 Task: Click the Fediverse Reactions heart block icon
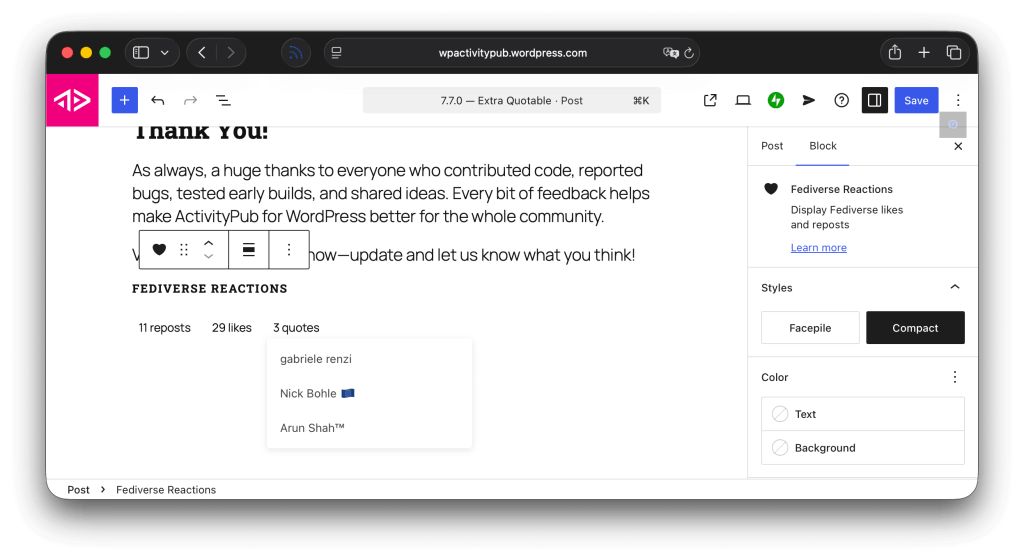click(159, 250)
